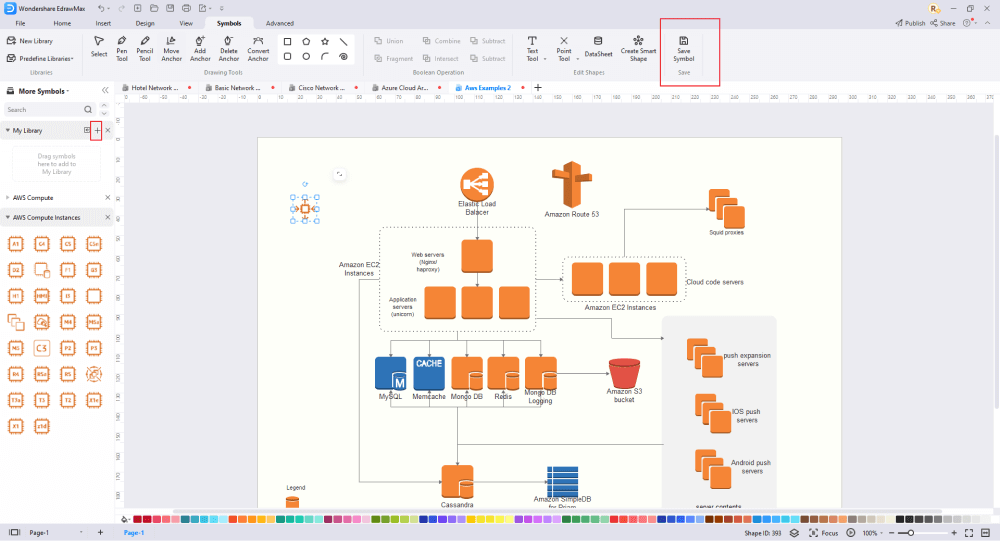
Task: Click New Library button
Action: click(30, 41)
